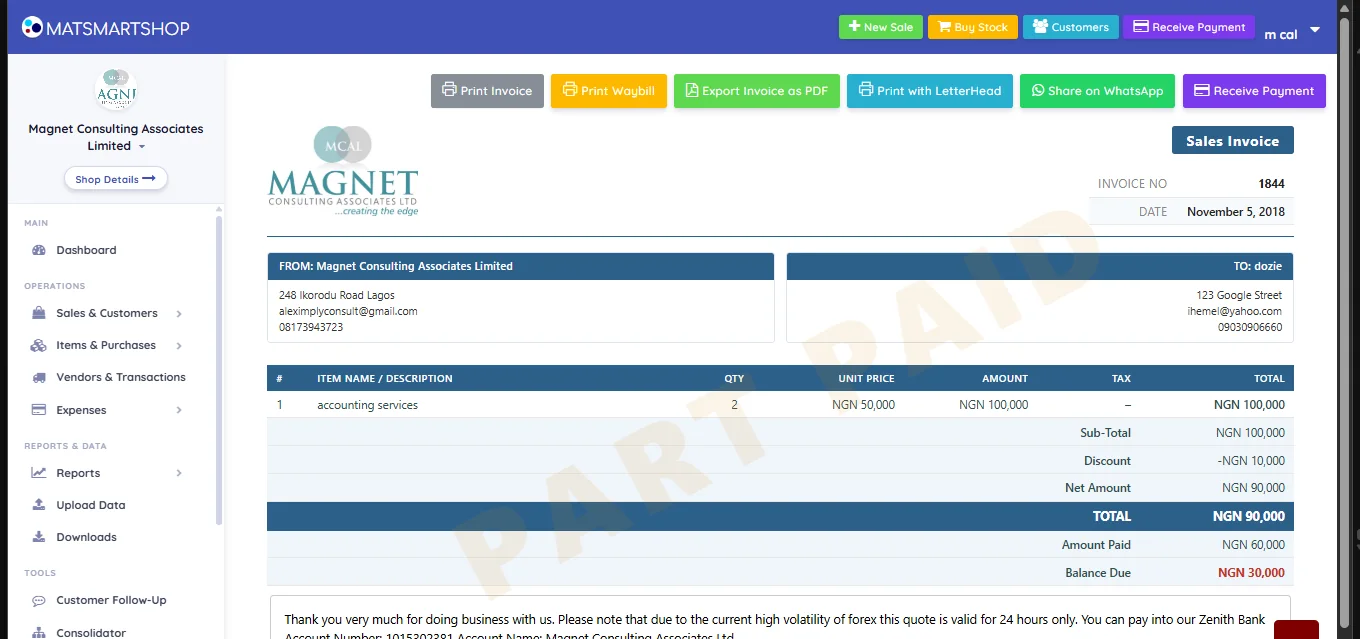This screenshot has height=639, width=1360.
Task: Click the Sales & Customers bag icon
Action: 39,313
